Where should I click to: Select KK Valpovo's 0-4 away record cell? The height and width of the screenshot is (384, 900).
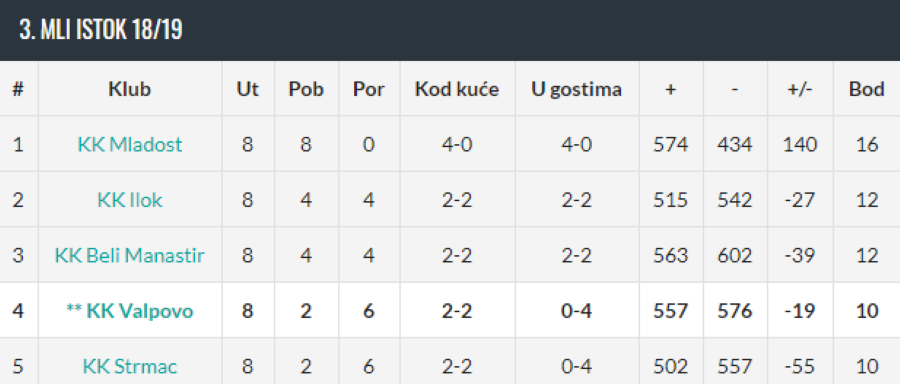[x=576, y=311]
